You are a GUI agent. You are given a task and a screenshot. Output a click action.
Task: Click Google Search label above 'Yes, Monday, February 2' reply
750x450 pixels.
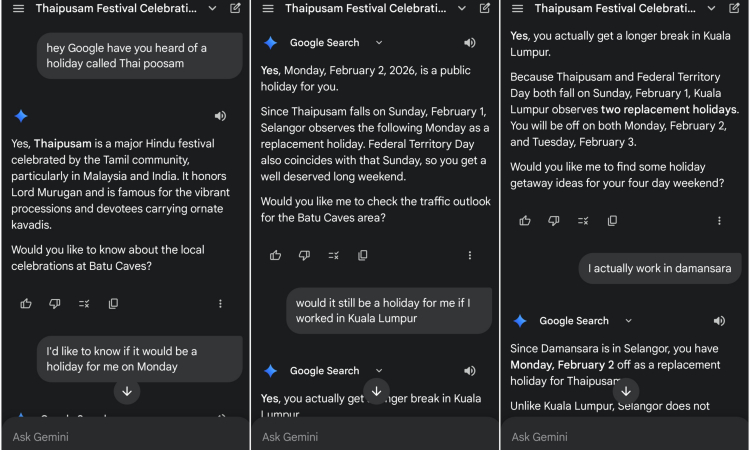click(324, 43)
